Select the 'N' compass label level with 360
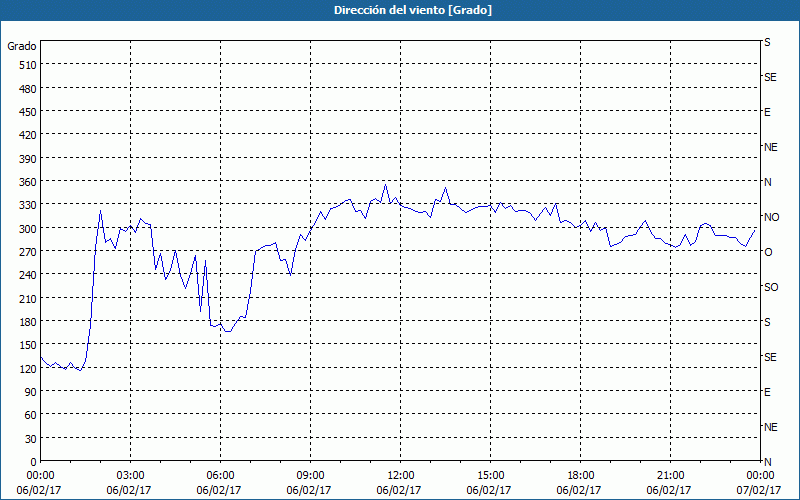 coord(767,182)
